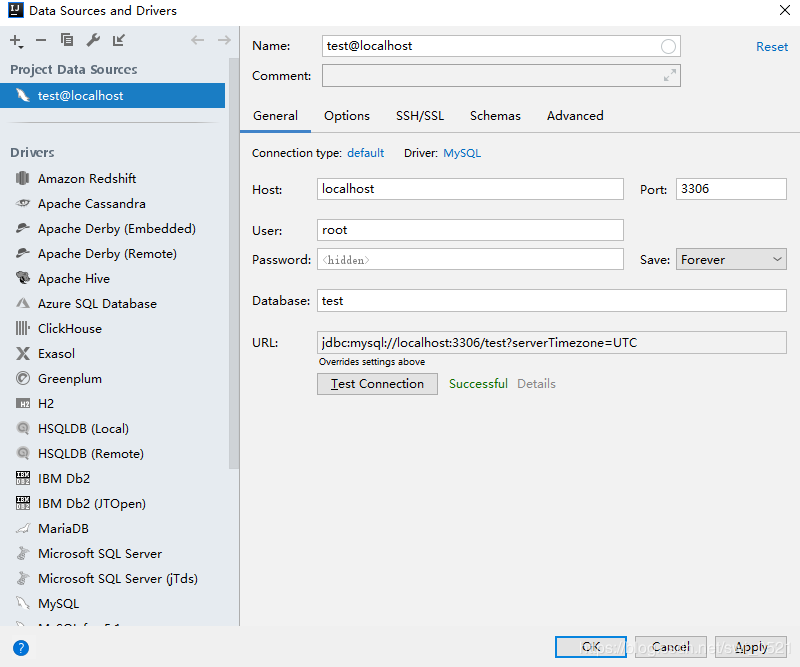The image size is (800, 667).
Task: Focus the Name input field
Action: click(501, 46)
